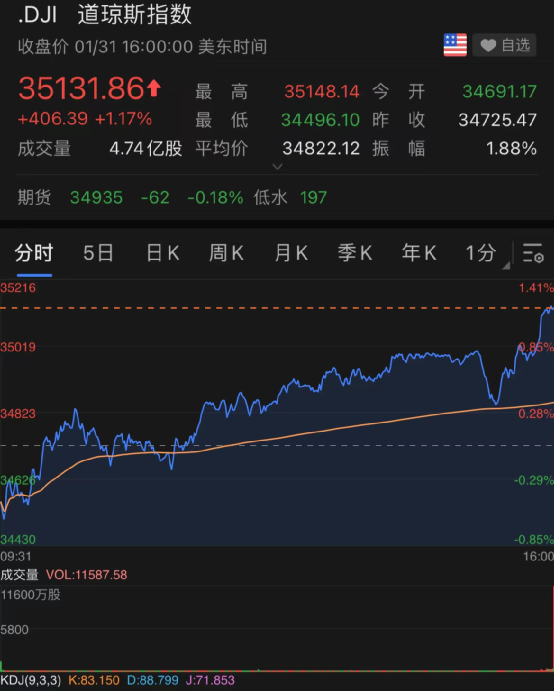Select the 周K chart tab
The width and height of the screenshot is (554, 691).
pos(226,253)
